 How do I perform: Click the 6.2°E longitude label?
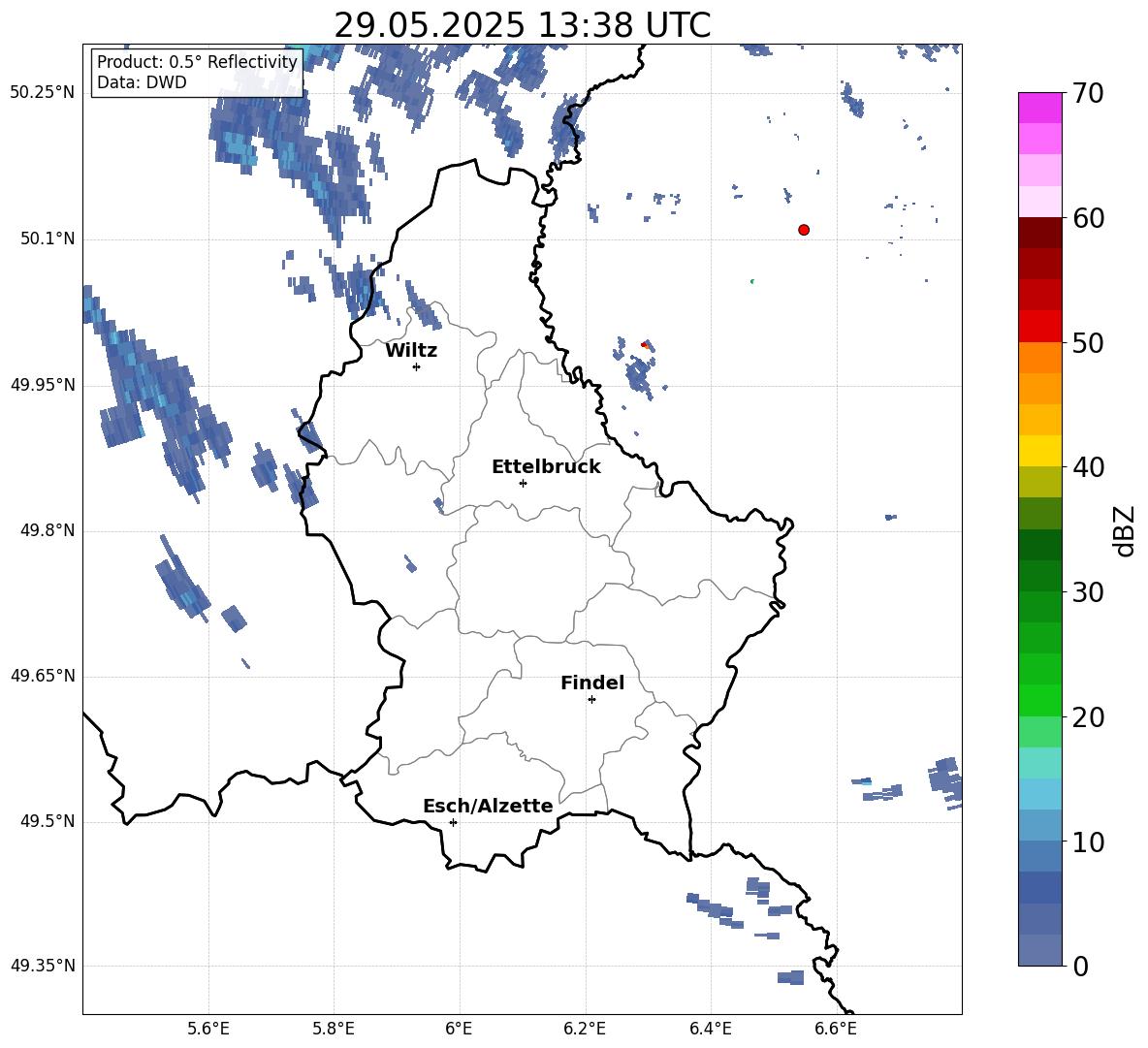point(585,1029)
